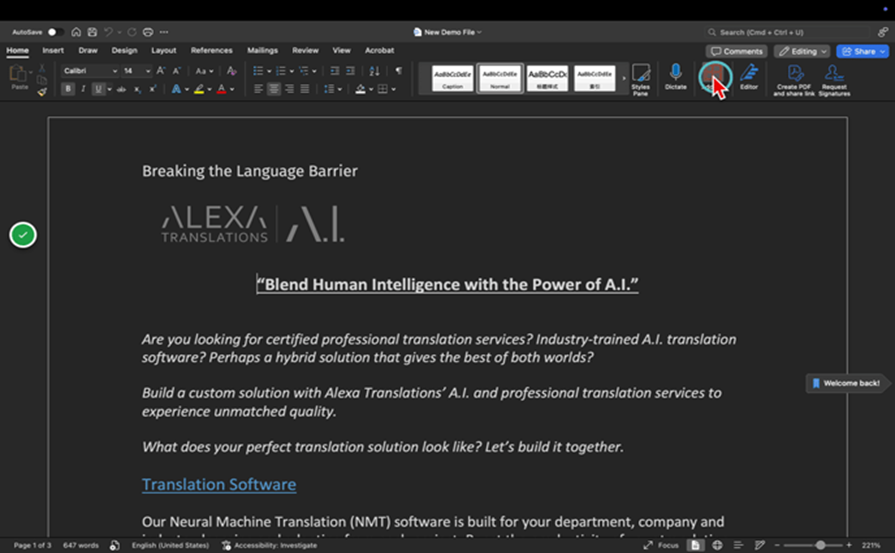Image resolution: width=895 pixels, height=553 pixels.
Task: Click the share-profile icon beside search
Action: click(882, 32)
